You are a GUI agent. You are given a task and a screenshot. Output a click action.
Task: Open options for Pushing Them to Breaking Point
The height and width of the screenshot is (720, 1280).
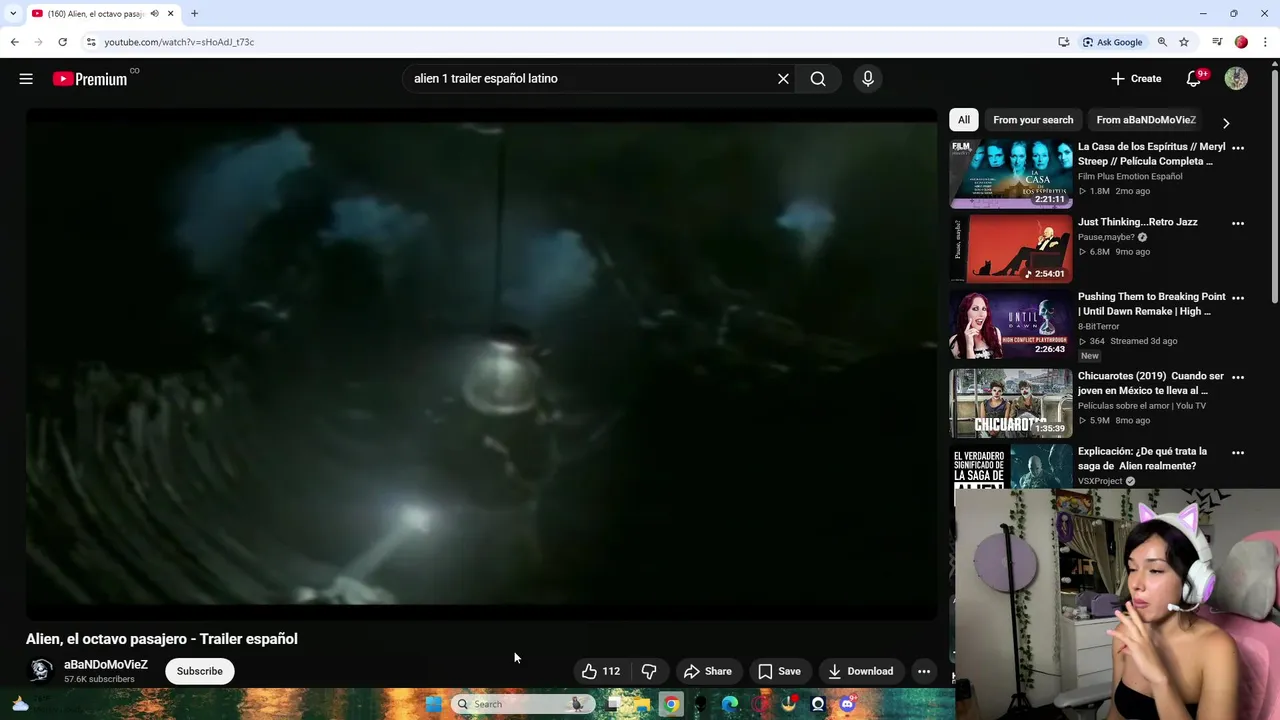point(1238,298)
